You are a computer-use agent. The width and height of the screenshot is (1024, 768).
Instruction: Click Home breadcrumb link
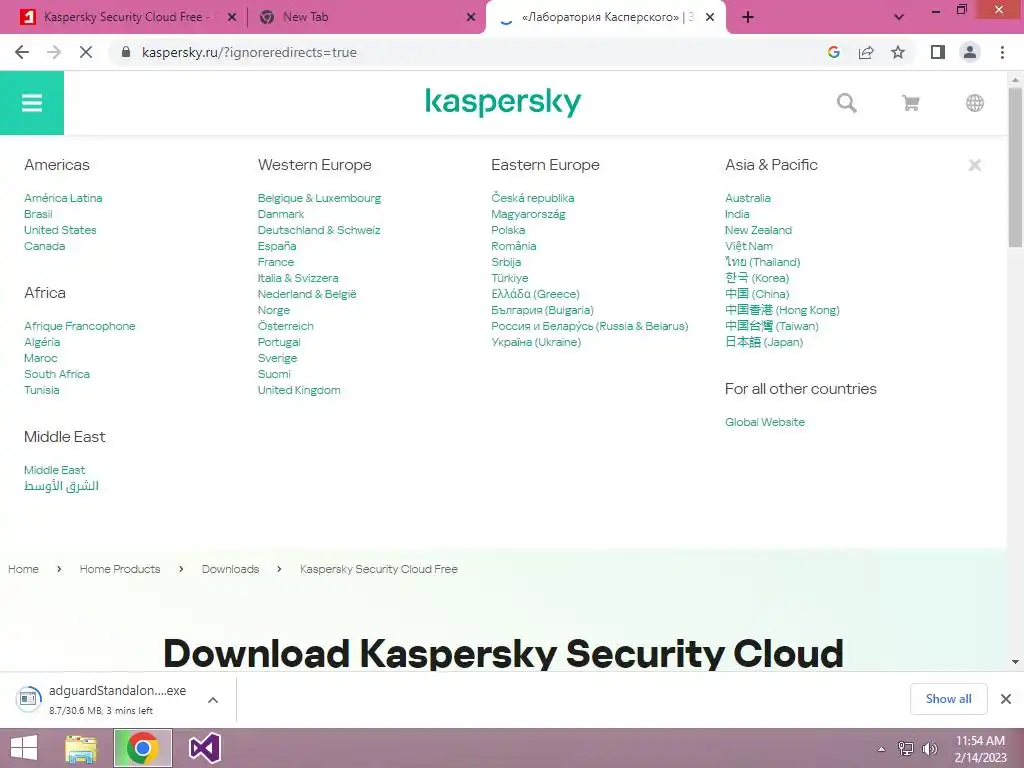coord(23,569)
